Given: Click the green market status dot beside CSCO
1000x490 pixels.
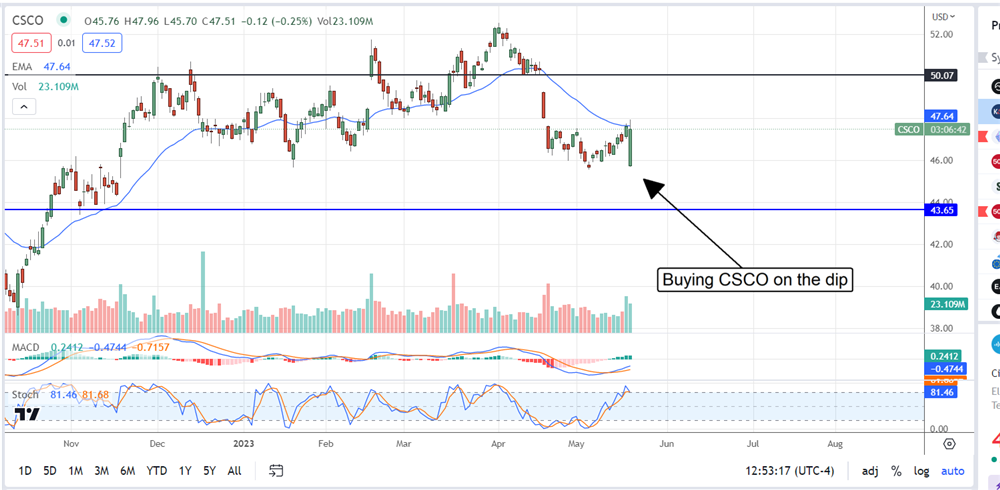Looking at the screenshot, I should click(65, 18).
